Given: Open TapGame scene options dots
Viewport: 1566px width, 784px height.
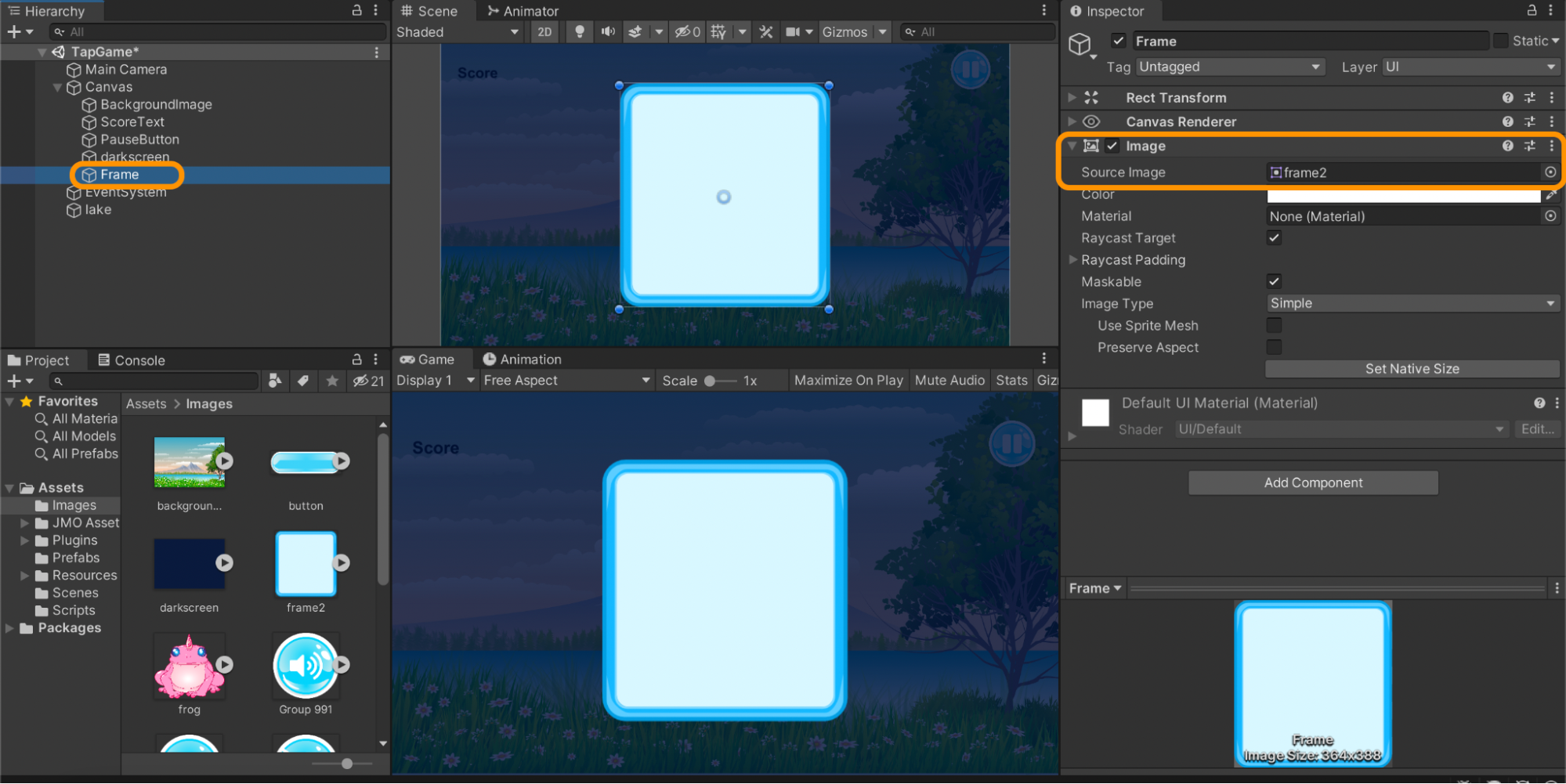Looking at the screenshot, I should [377, 52].
